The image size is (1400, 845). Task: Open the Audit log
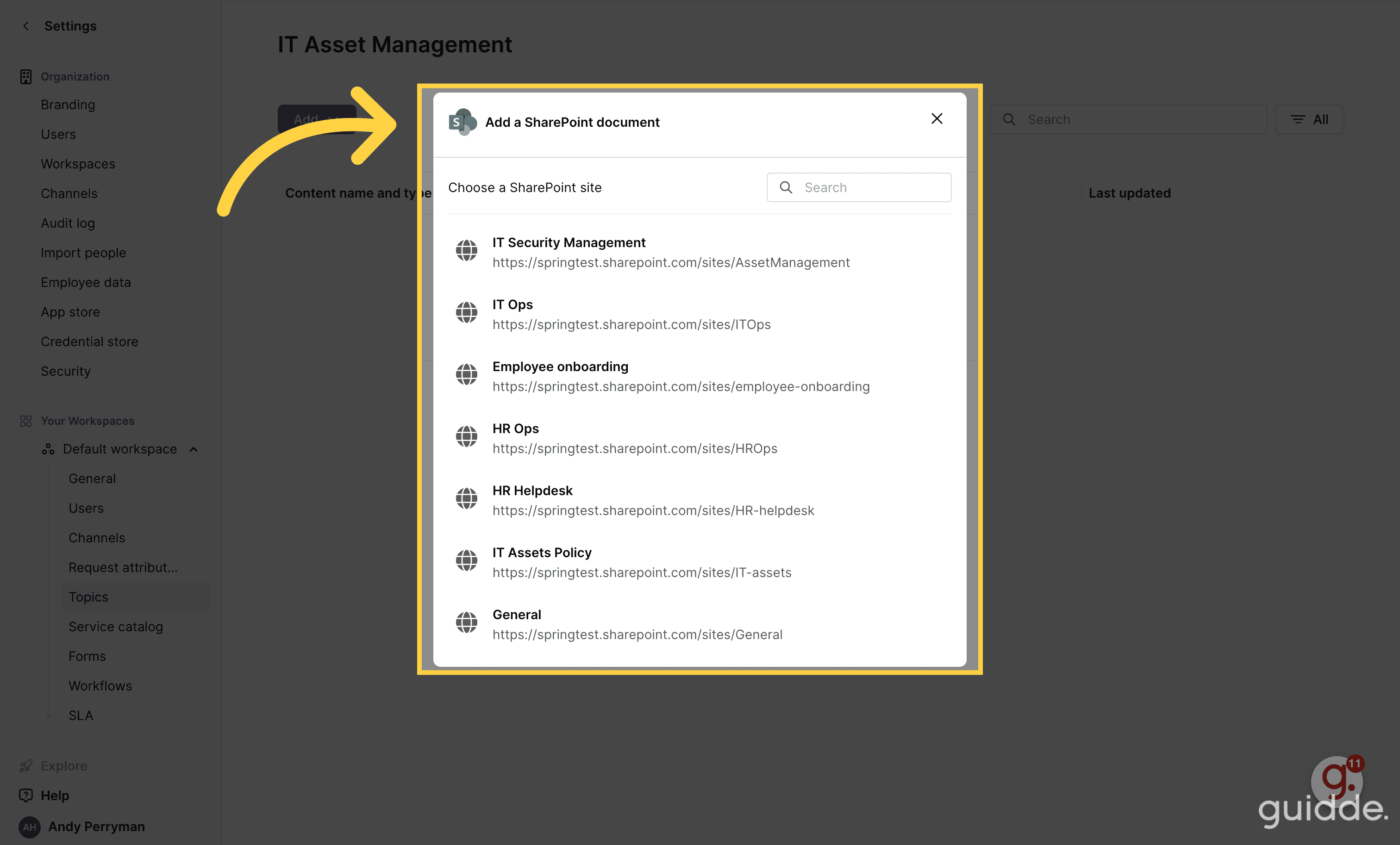68,223
